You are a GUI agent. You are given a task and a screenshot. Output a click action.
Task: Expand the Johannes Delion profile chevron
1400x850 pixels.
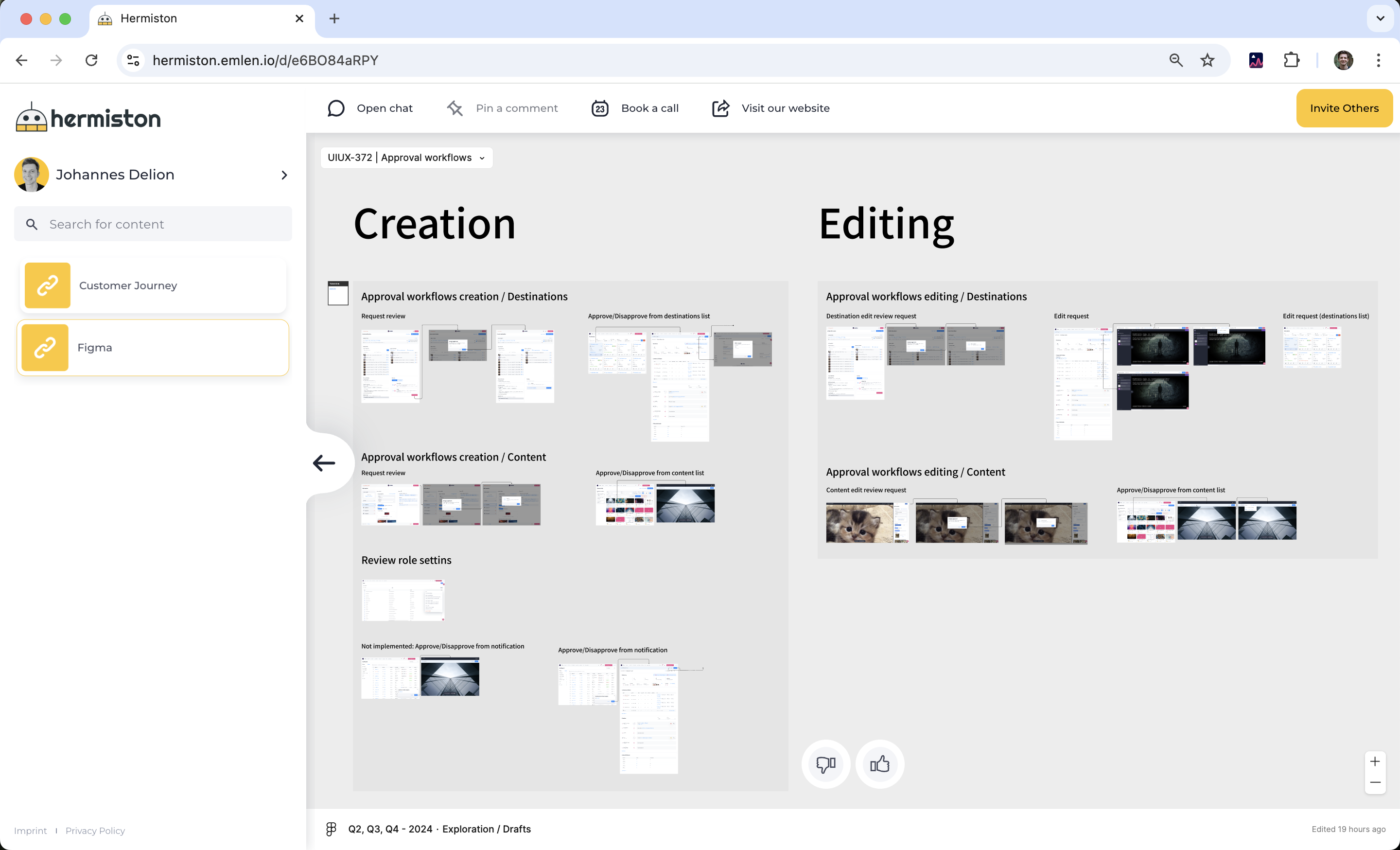coord(284,175)
